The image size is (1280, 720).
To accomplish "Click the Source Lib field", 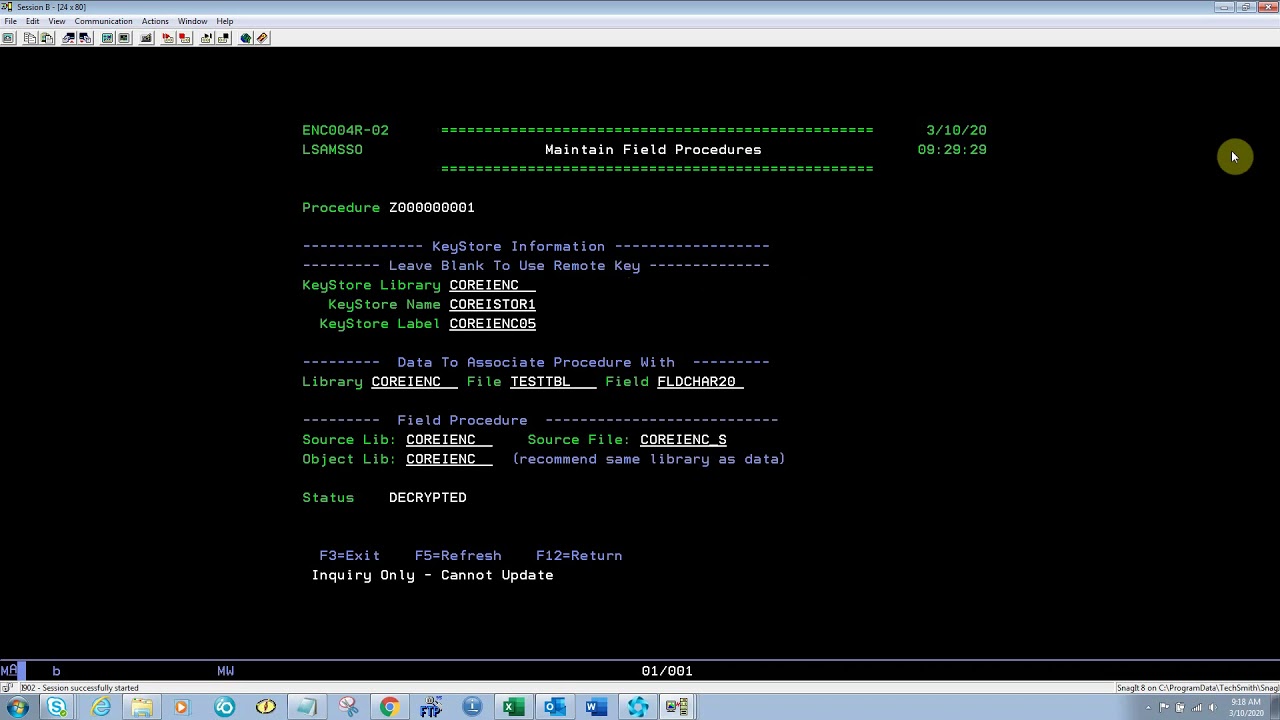I will [449, 440].
